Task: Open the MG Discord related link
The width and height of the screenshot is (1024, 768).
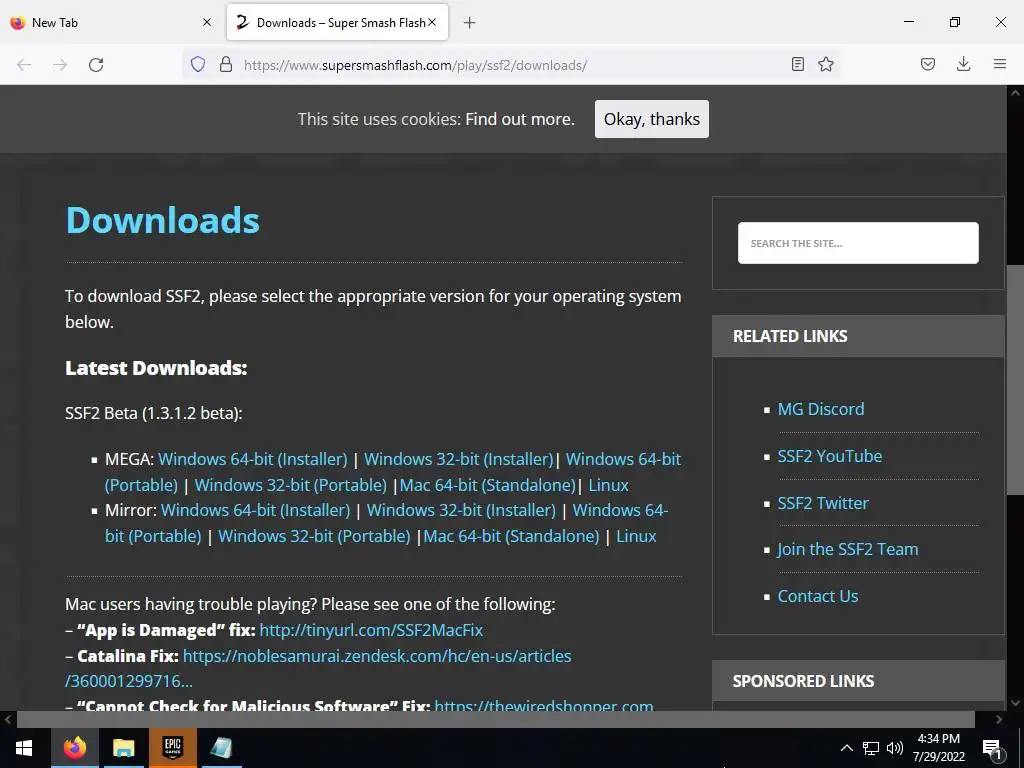Action: pyautogui.click(x=821, y=409)
